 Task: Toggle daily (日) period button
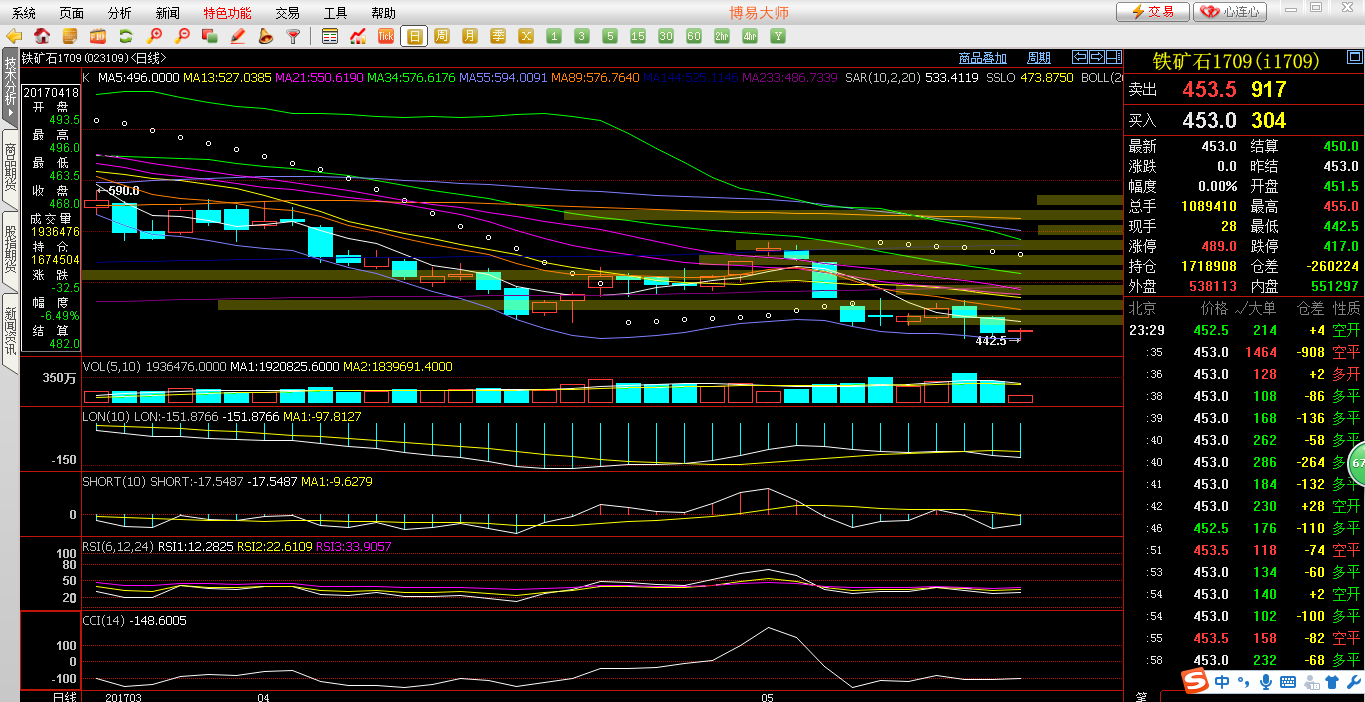pos(414,36)
